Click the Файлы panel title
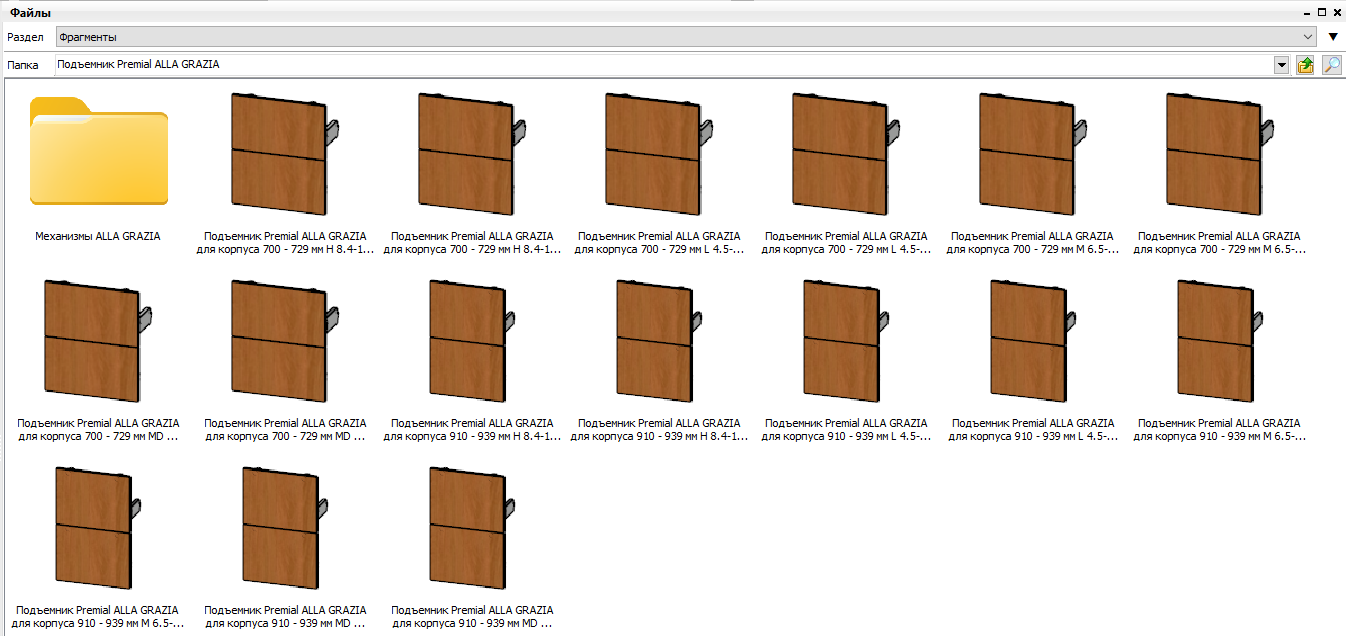This screenshot has height=636, width=1346. (x=31, y=13)
